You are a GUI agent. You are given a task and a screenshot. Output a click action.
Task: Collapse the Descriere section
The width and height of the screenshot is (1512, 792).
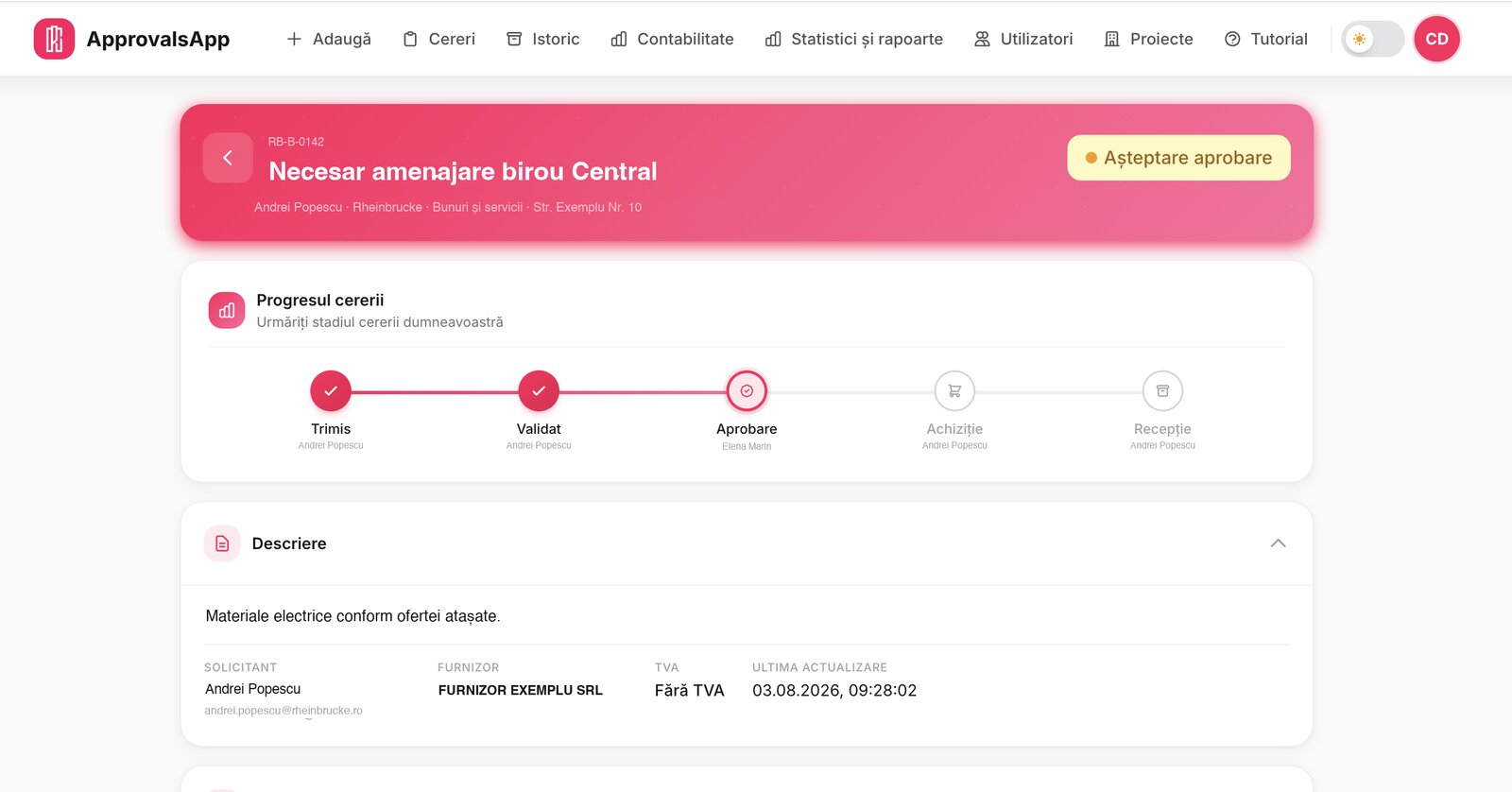pos(1278,543)
